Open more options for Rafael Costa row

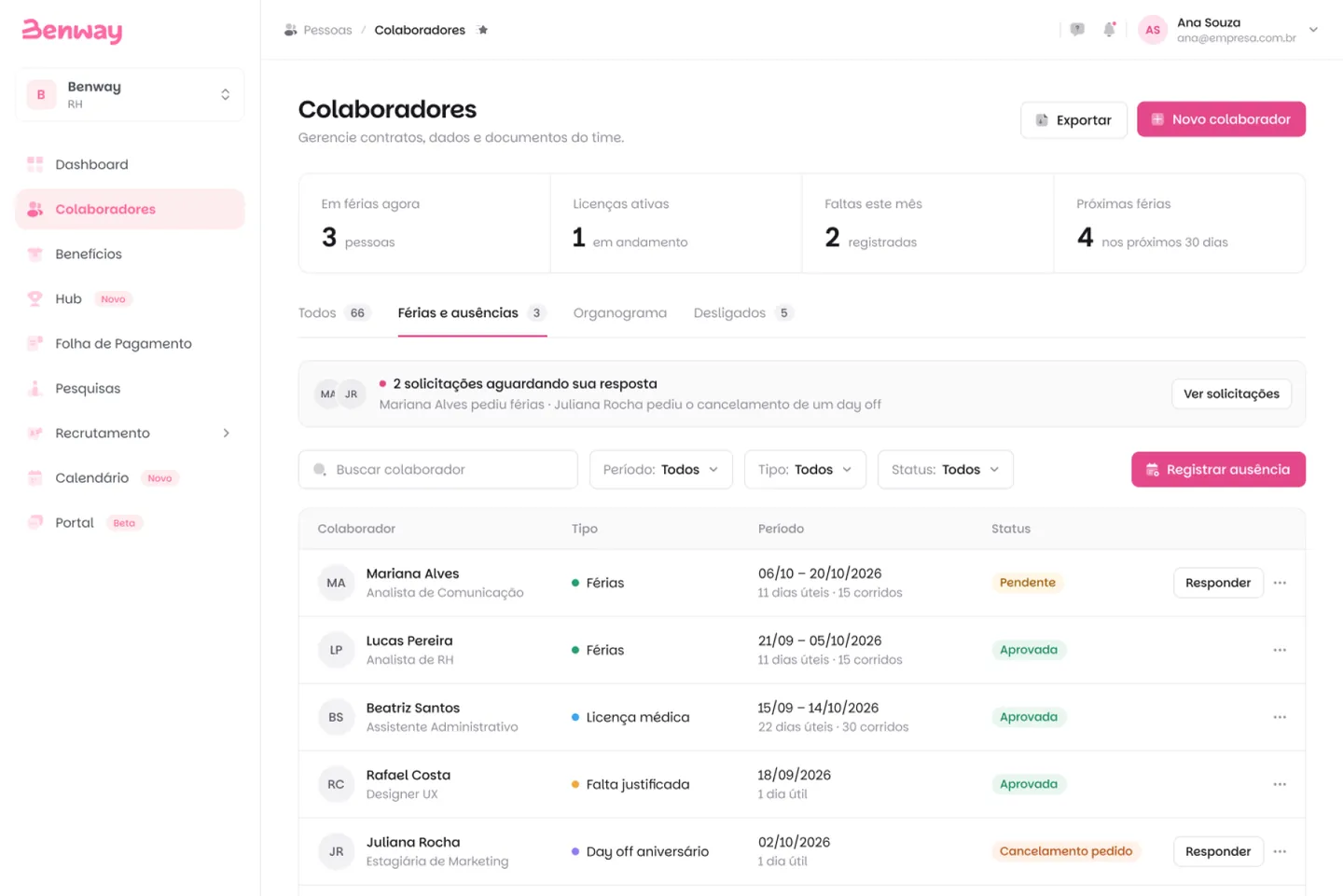[1280, 784]
